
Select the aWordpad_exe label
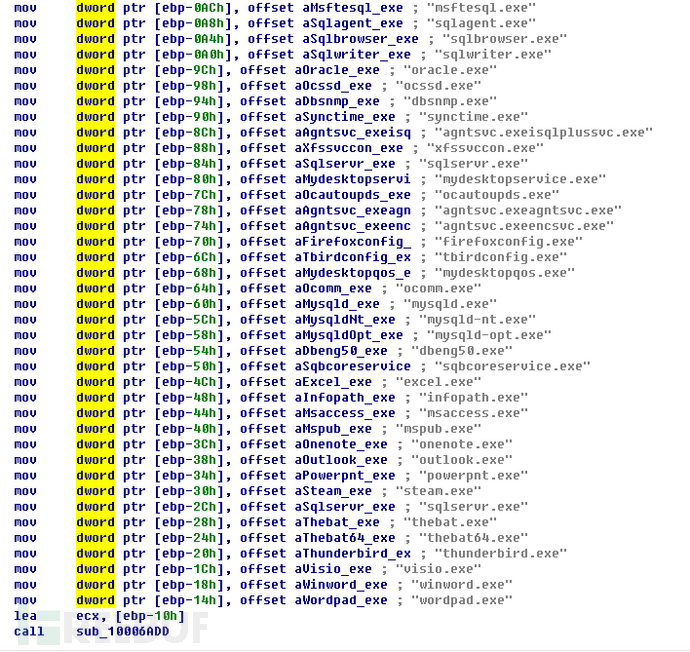341,601
